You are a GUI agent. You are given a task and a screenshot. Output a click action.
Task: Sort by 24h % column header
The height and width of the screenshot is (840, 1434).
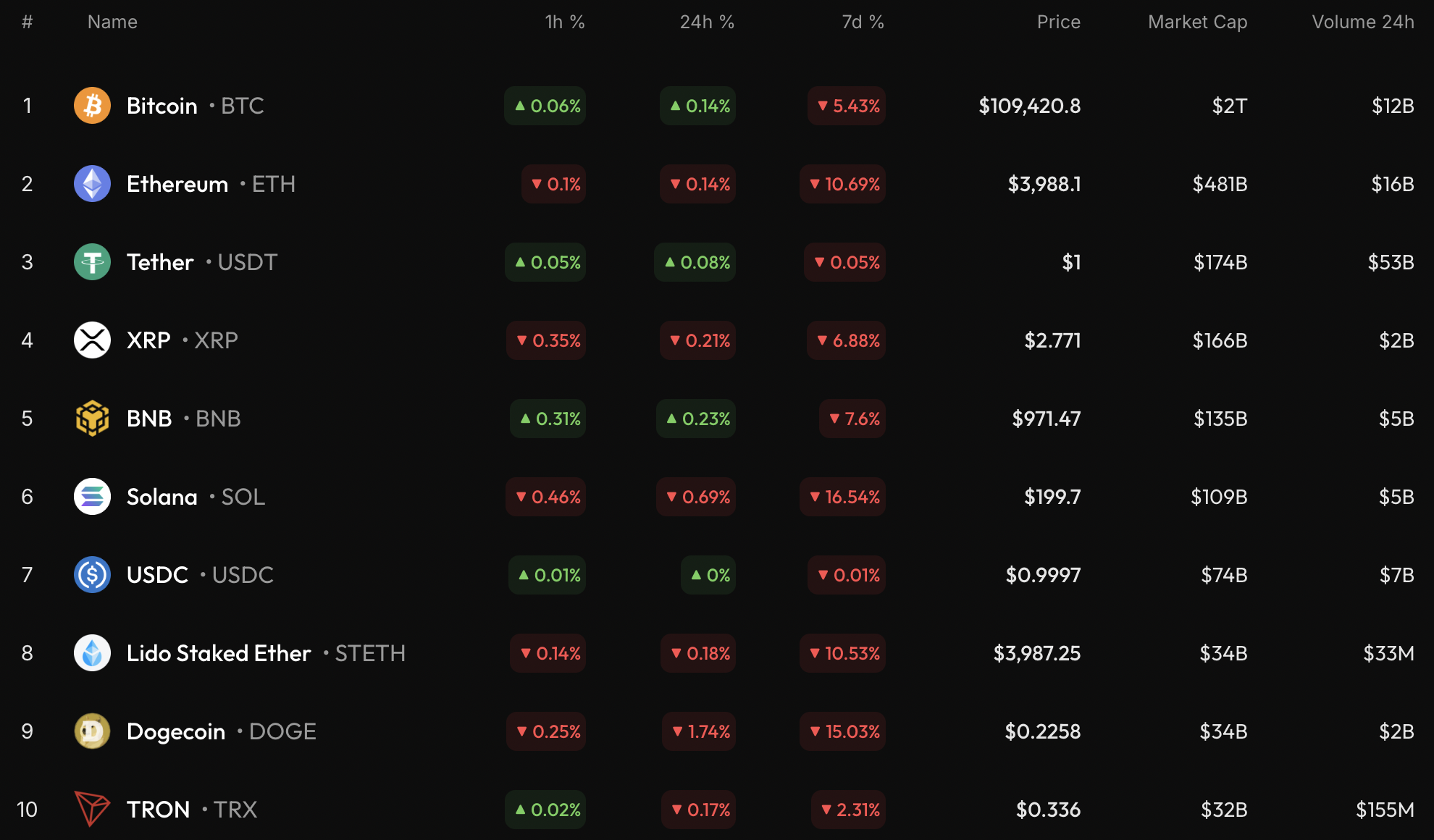(x=706, y=22)
